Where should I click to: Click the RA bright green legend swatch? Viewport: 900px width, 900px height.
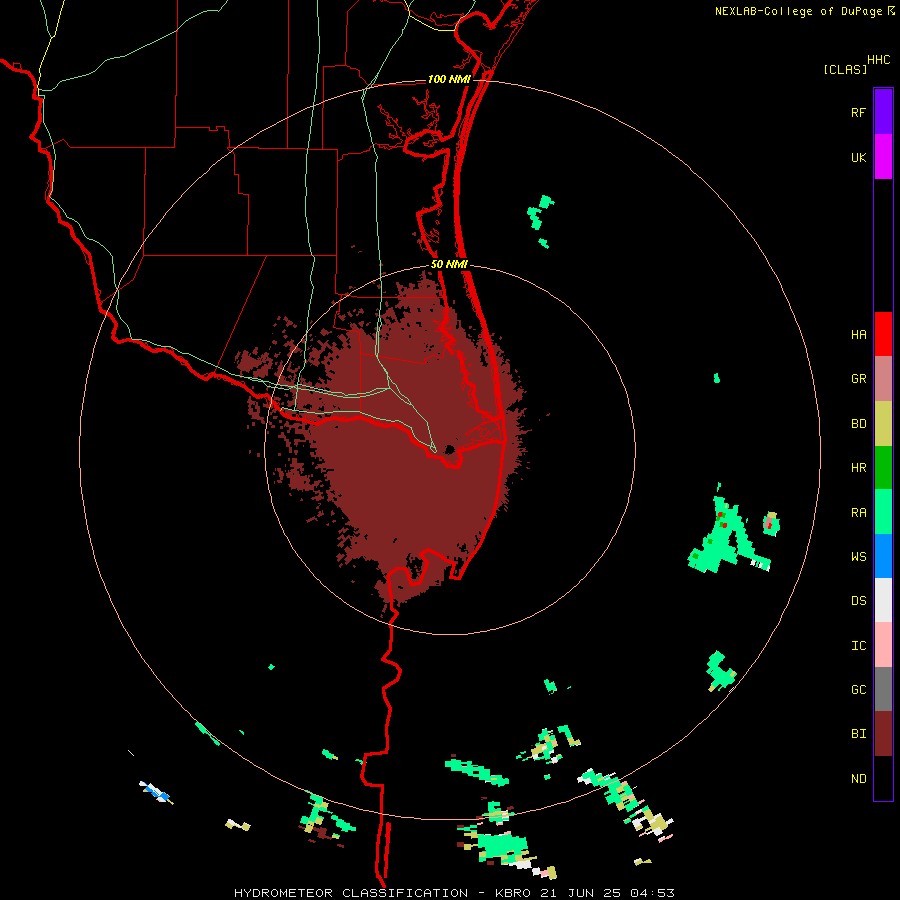tap(883, 512)
